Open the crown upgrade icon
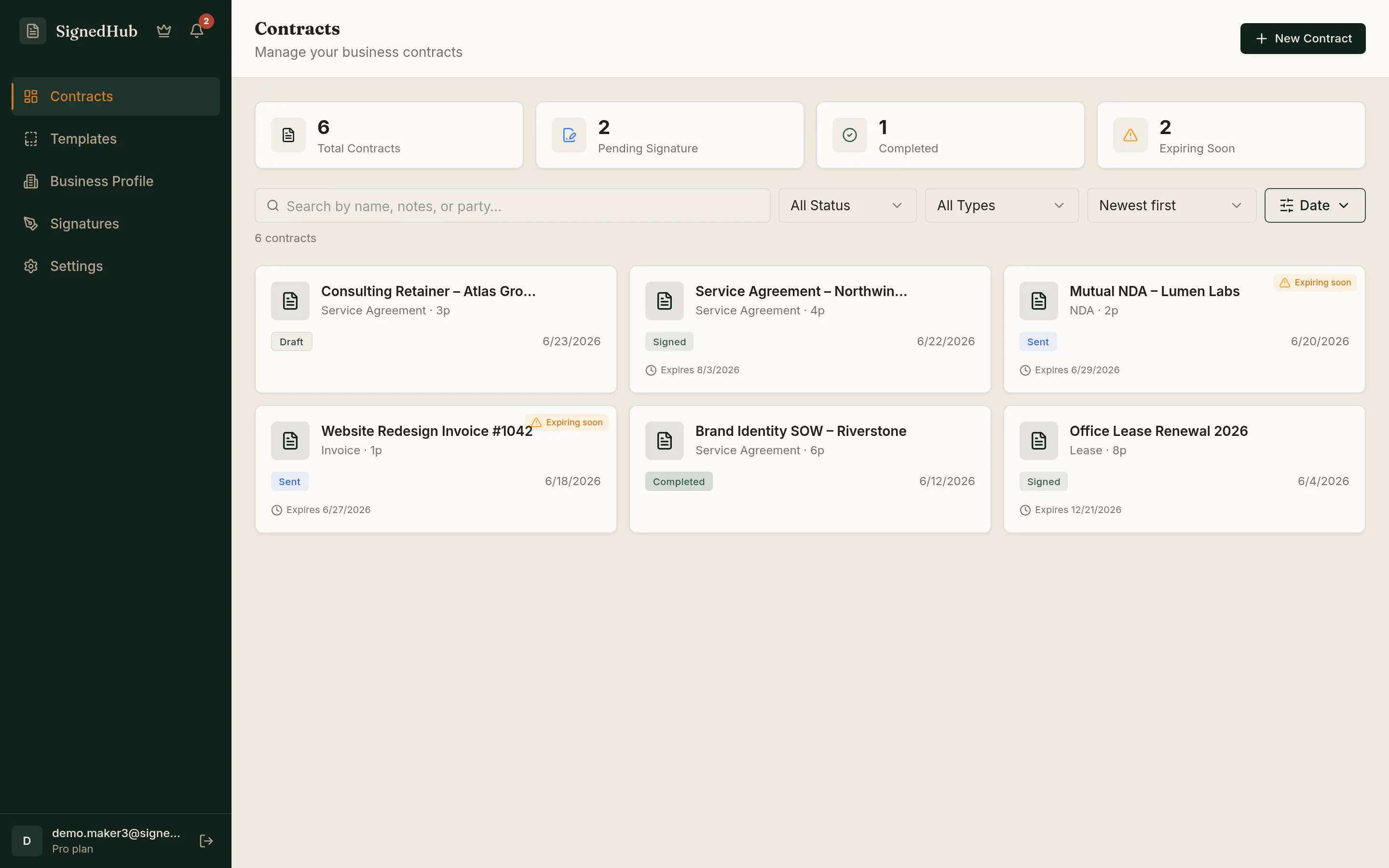The image size is (1389, 868). pyautogui.click(x=164, y=31)
